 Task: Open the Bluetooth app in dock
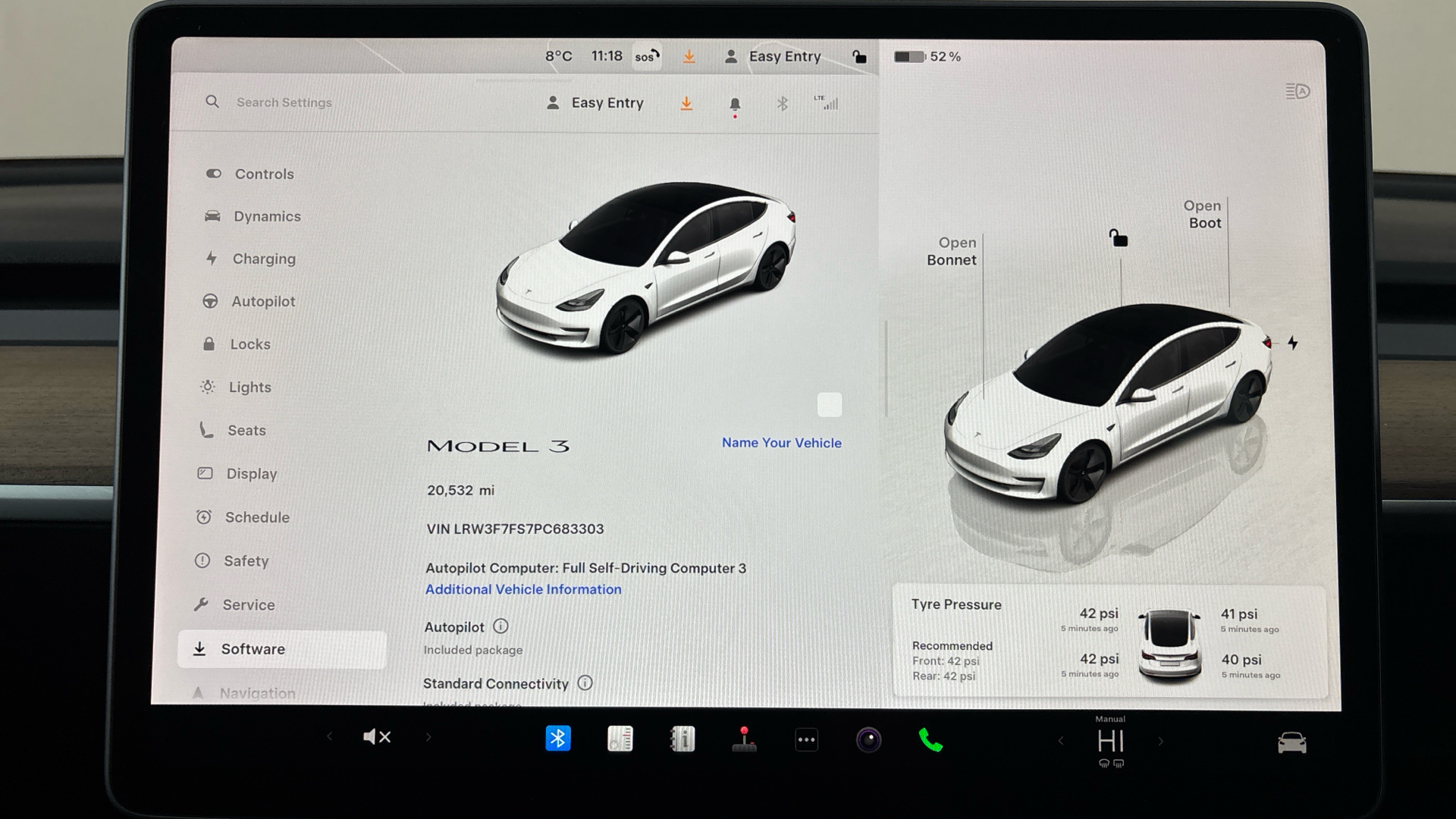[557, 738]
